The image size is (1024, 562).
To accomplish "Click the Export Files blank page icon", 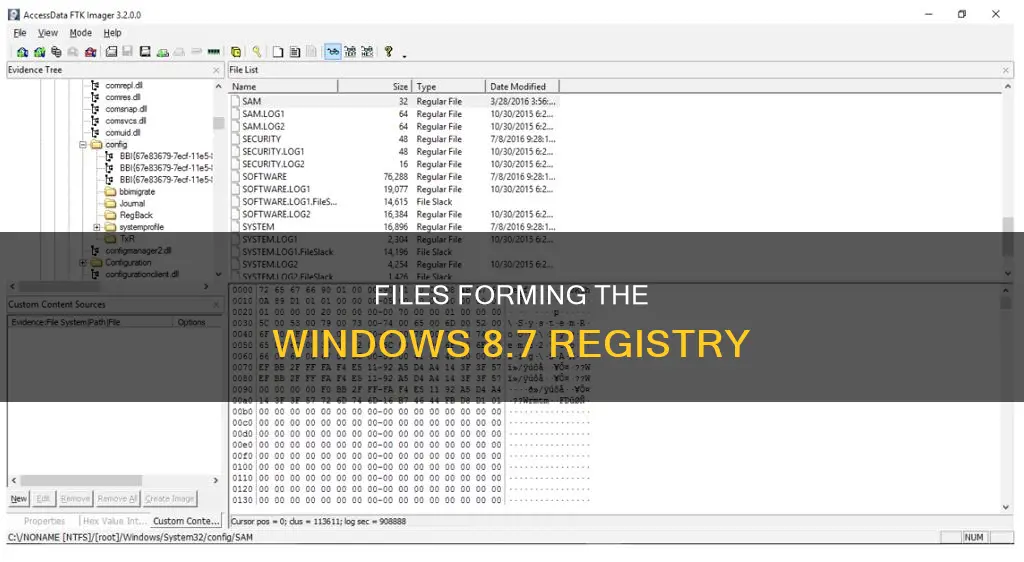I will pyautogui.click(x=278, y=52).
